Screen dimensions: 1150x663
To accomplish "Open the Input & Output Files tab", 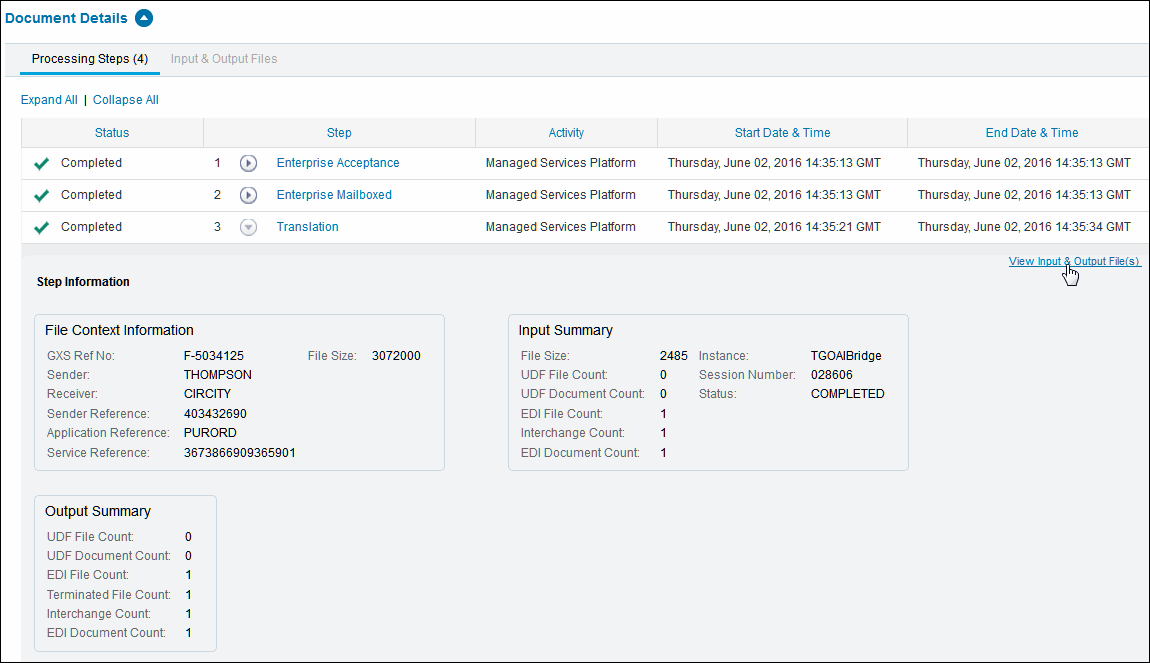I will click(x=224, y=59).
